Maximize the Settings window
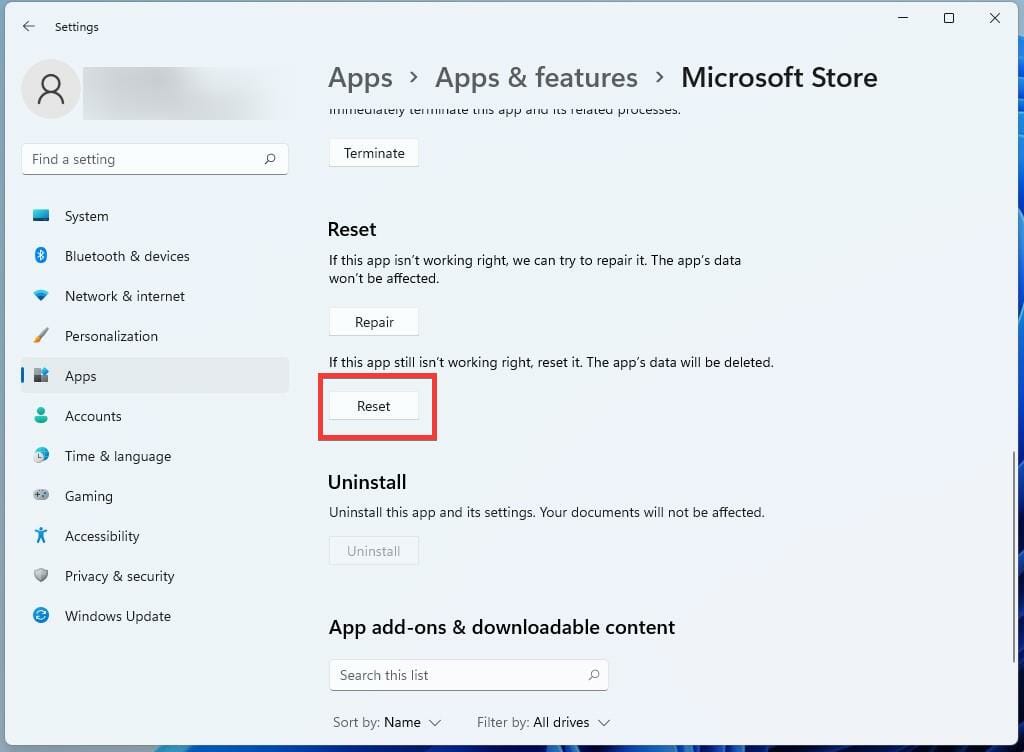The image size is (1024, 752). pos(949,18)
